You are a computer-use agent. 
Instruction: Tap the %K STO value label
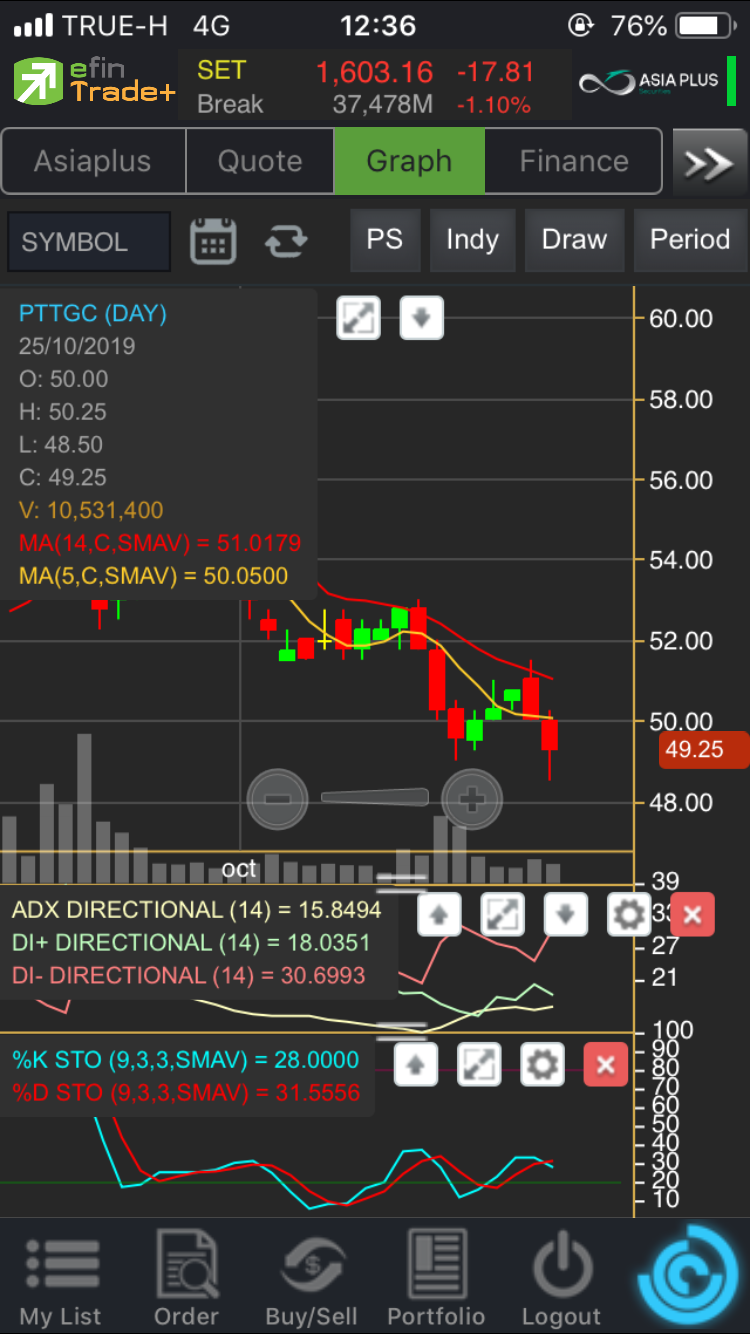tap(185, 1060)
